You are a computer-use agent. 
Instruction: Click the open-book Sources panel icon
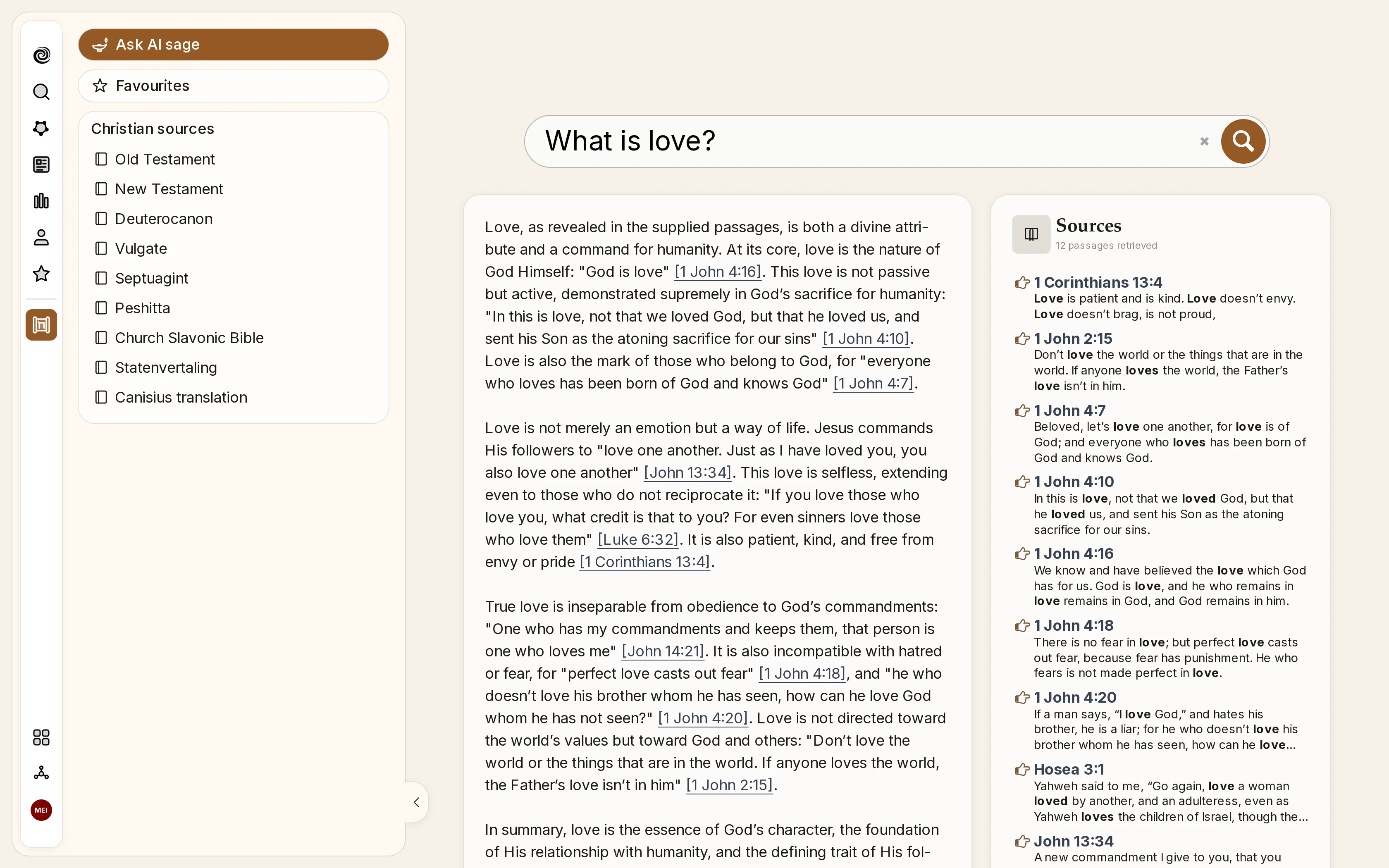1031,234
